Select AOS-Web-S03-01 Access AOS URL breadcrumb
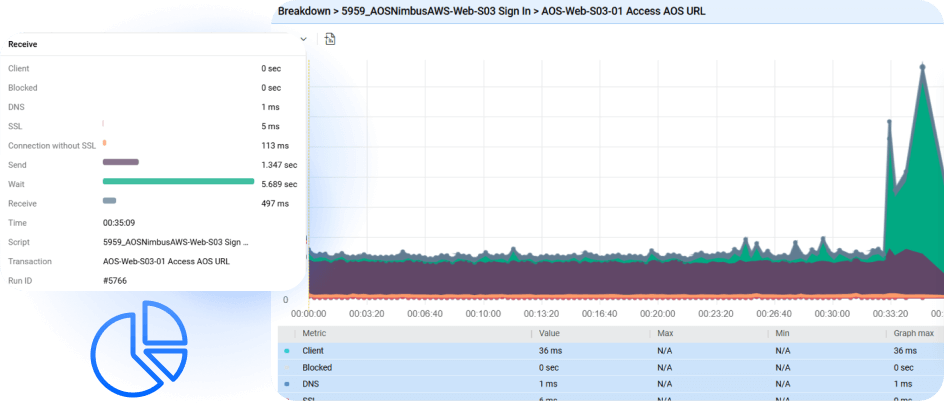 click(623, 11)
